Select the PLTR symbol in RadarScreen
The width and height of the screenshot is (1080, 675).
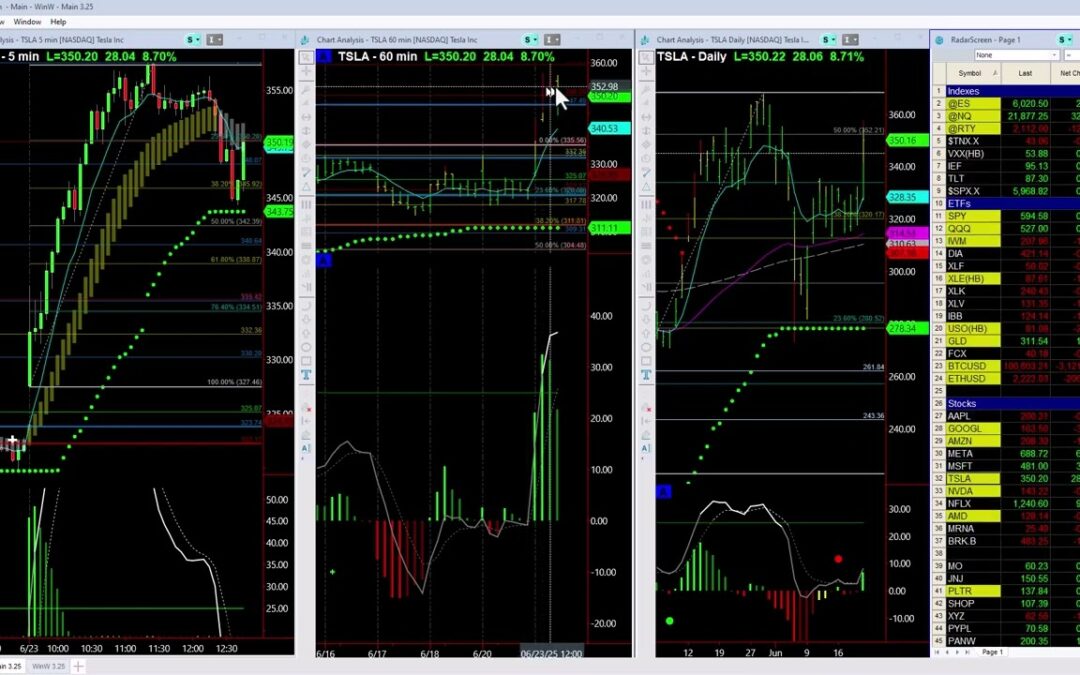973,591
